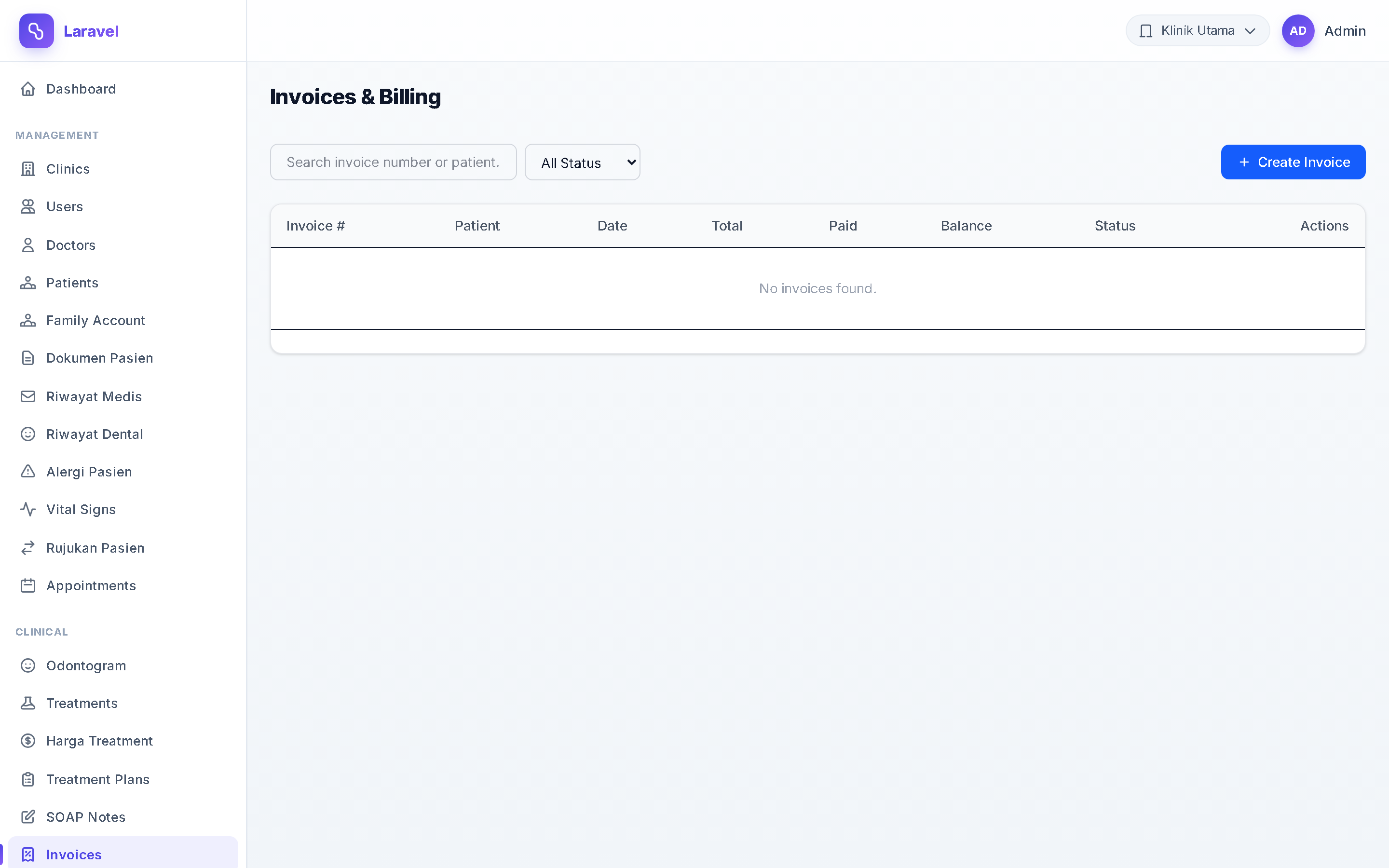Screen dimensions: 1389x868
Task: Open Dokumen Pasien page
Action: click(x=123, y=358)
